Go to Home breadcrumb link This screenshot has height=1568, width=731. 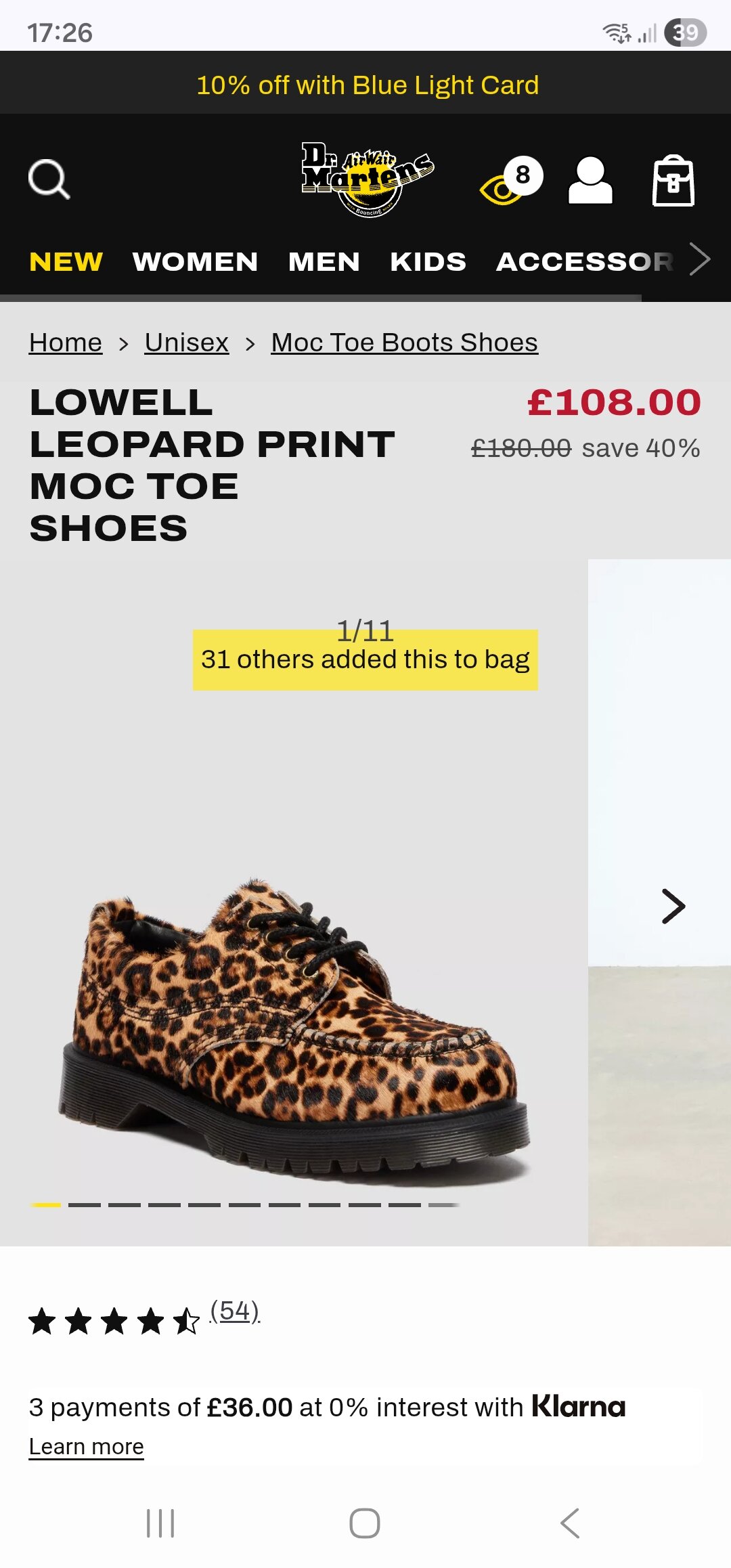(66, 343)
